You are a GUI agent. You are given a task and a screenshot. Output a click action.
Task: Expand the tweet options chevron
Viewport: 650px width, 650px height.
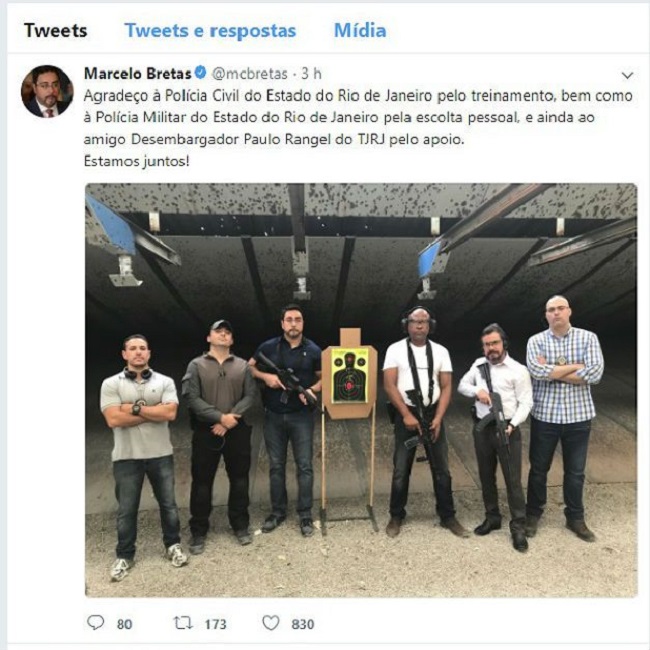point(627,75)
